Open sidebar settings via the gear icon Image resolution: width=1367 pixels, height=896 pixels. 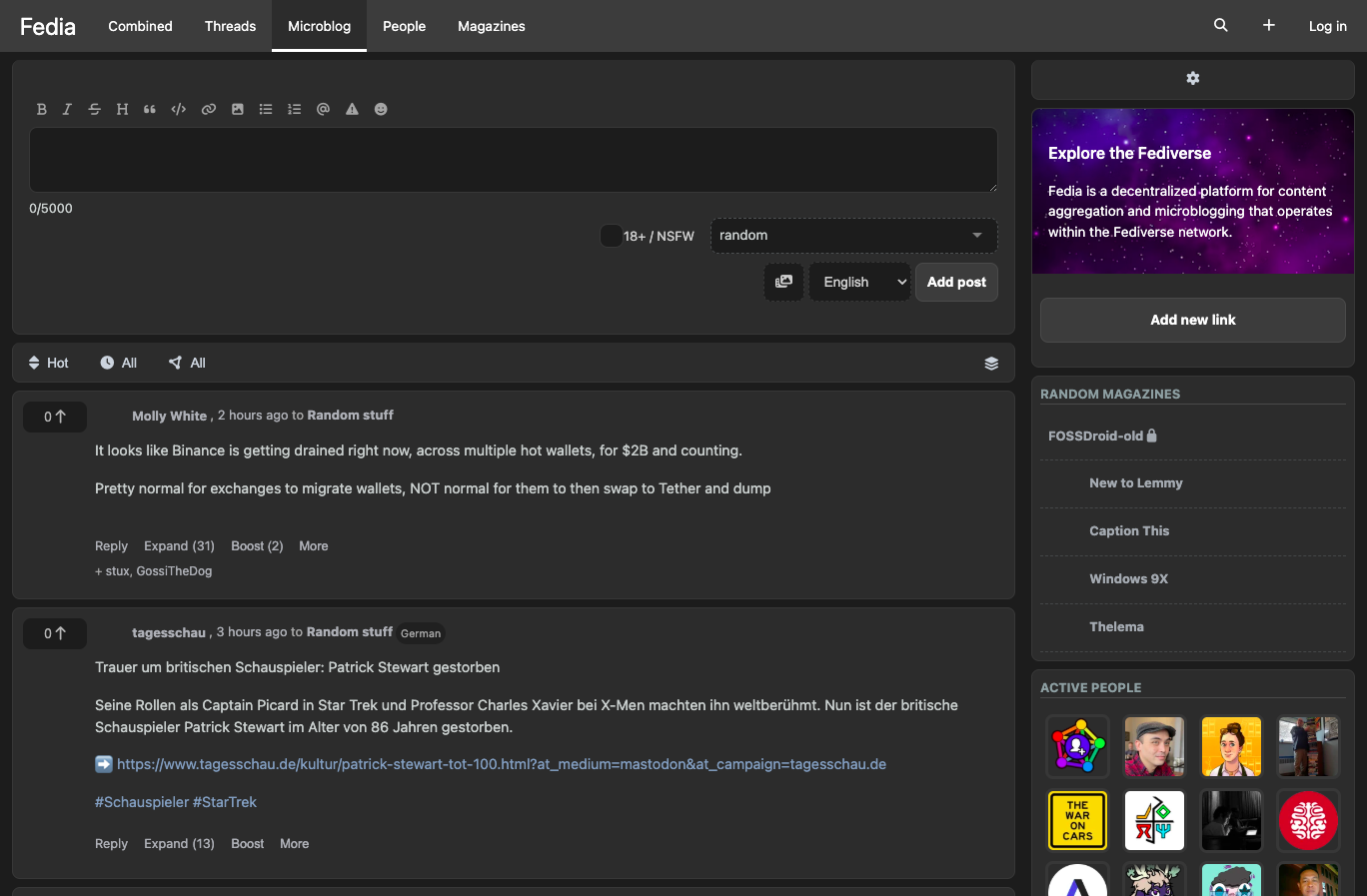click(x=1193, y=79)
